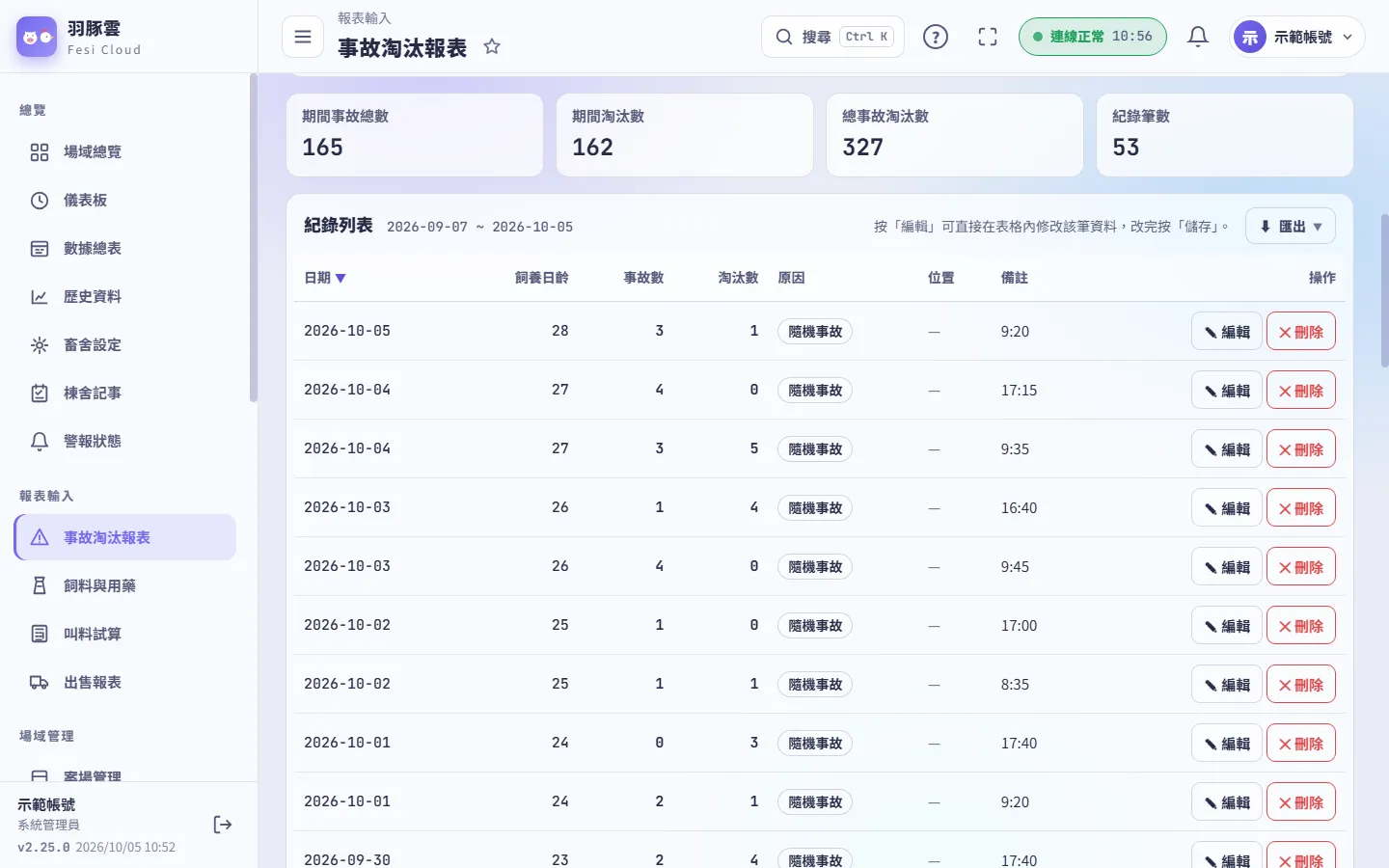
Task: Open 場域總覽 in the sidebar
Action: [125, 152]
